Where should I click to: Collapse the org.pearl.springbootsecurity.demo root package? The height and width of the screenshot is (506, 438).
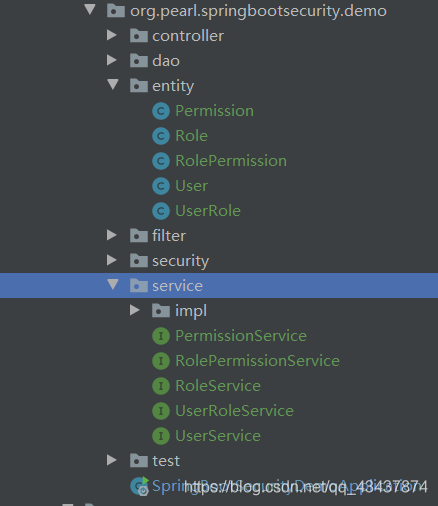pos(90,9)
